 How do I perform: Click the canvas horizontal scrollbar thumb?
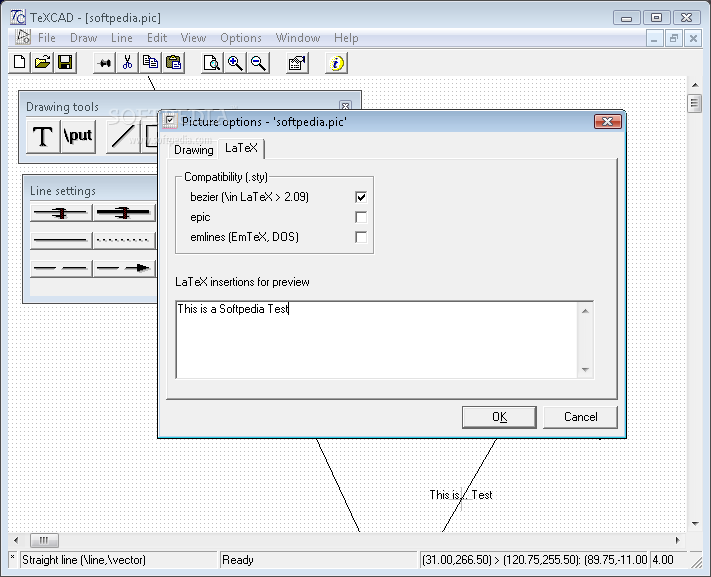click(x=44, y=540)
